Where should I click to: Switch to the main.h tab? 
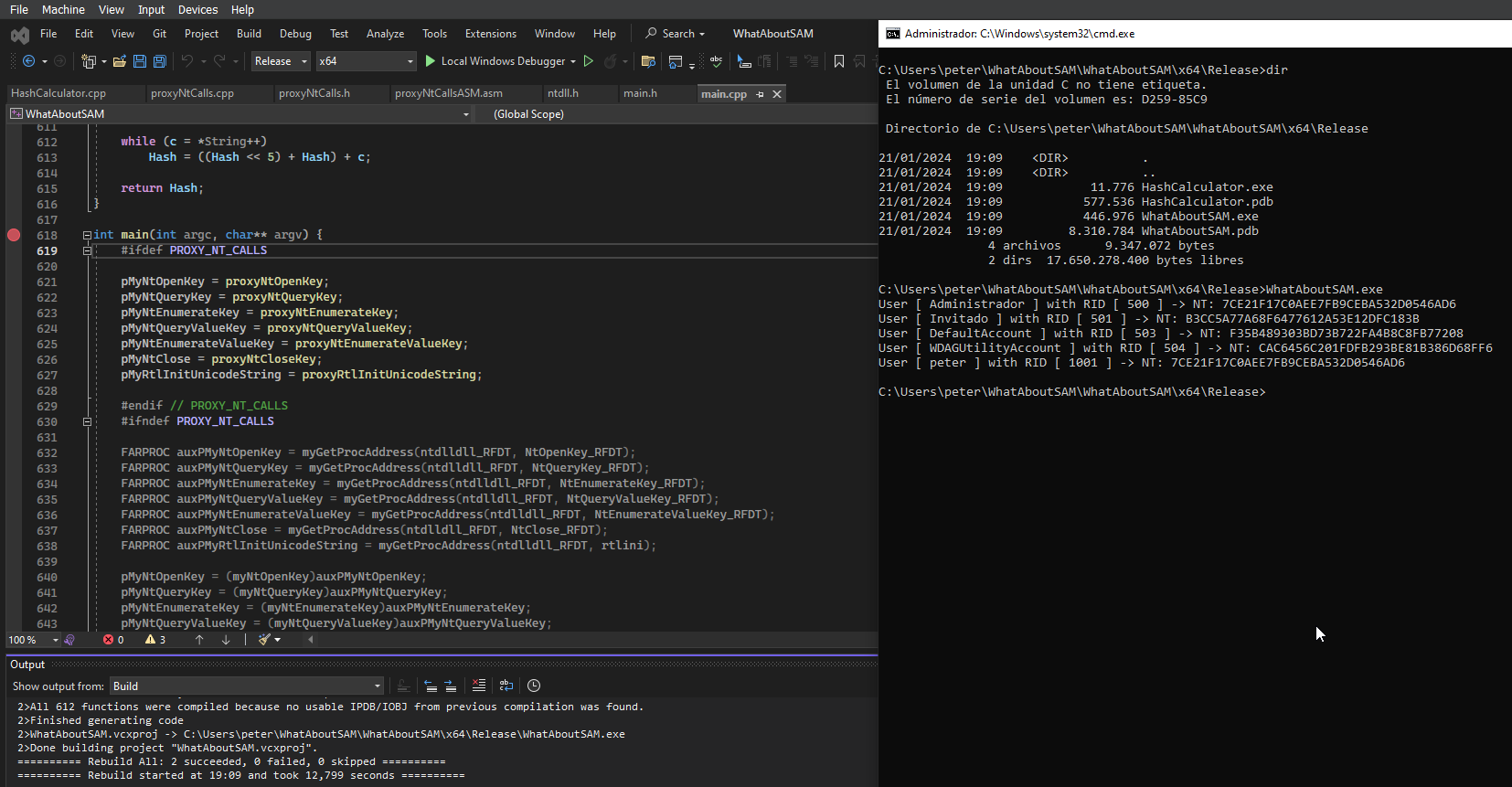[x=640, y=93]
